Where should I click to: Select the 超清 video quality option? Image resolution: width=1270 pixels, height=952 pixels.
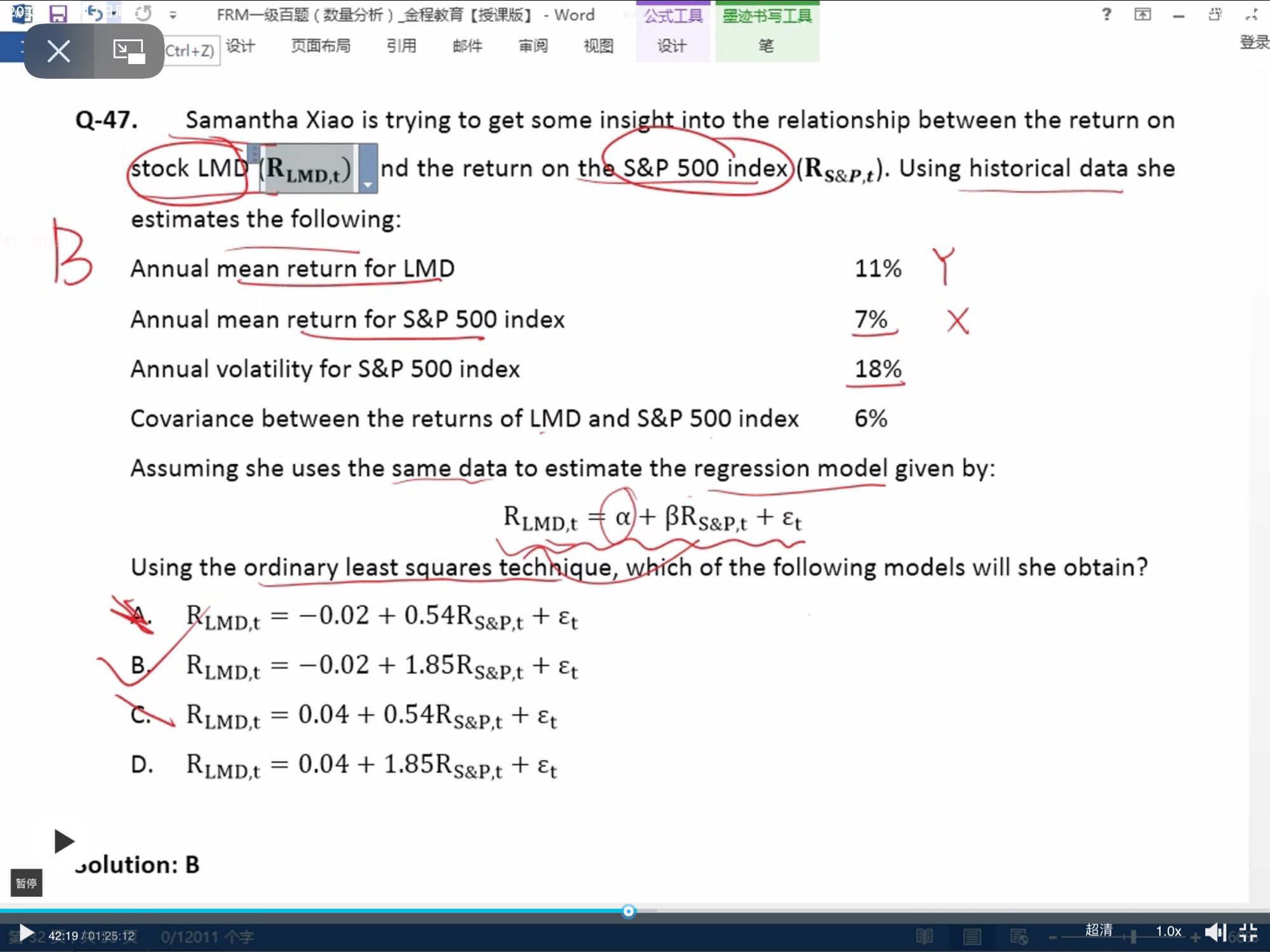pyautogui.click(x=1099, y=930)
